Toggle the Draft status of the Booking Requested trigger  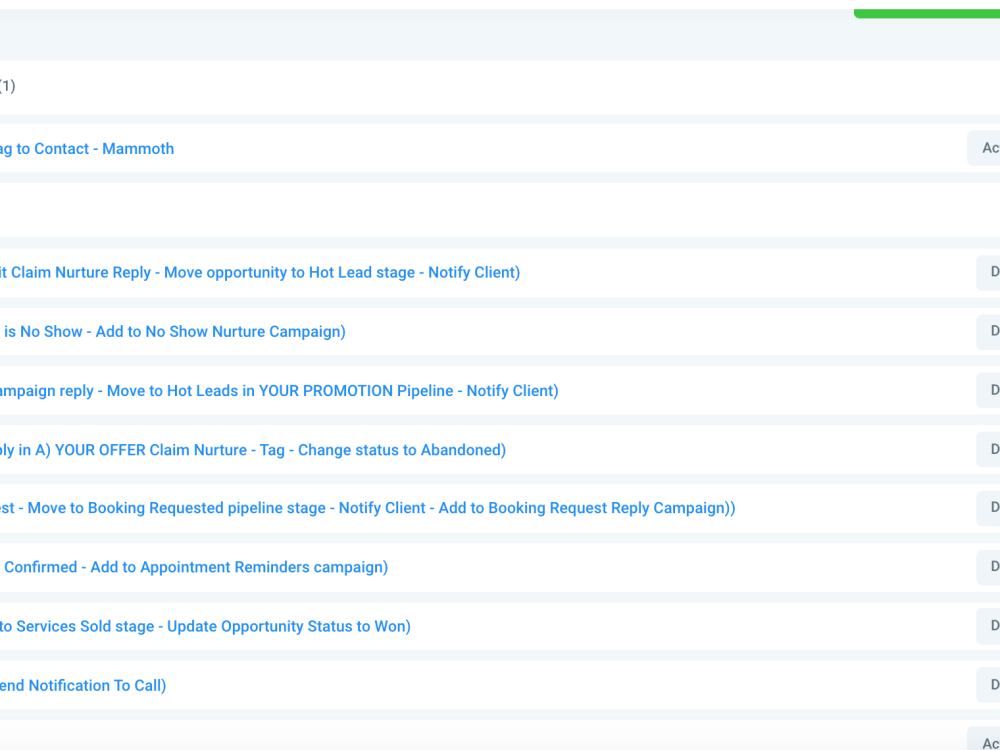click(990, 508)
